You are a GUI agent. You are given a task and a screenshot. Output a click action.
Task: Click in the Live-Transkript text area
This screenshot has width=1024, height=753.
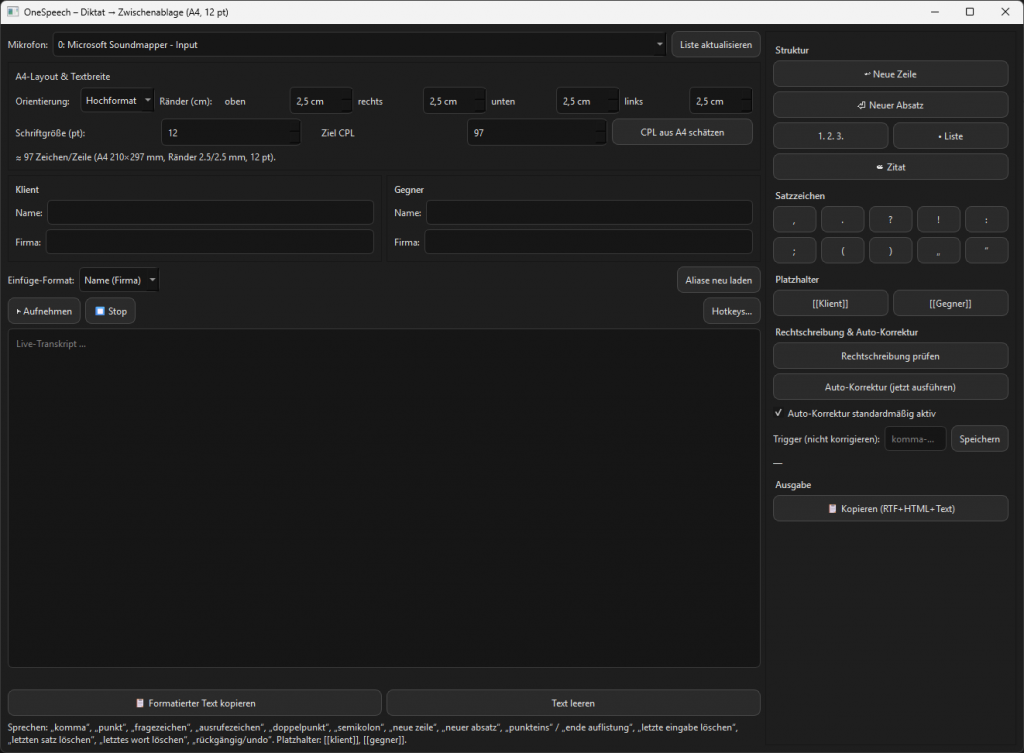[x=384, y=500]
